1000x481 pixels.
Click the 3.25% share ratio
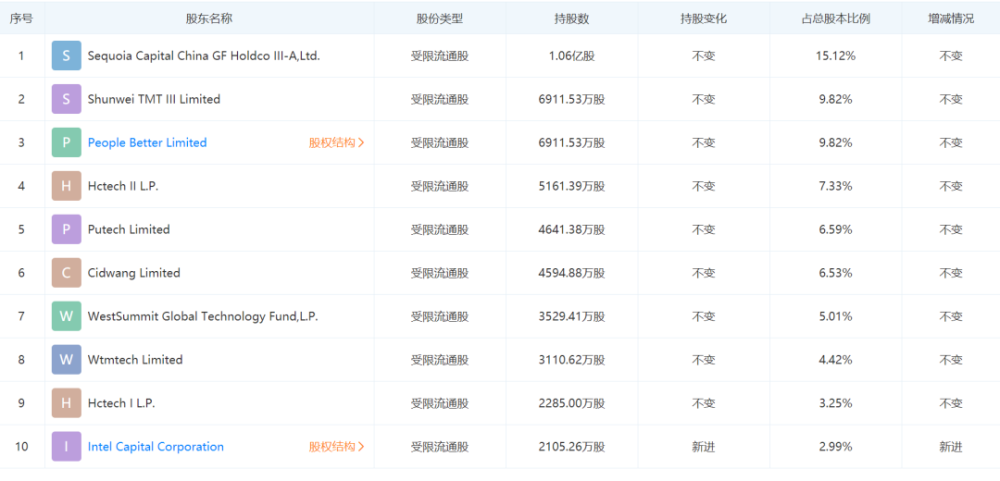coord(835,403)
